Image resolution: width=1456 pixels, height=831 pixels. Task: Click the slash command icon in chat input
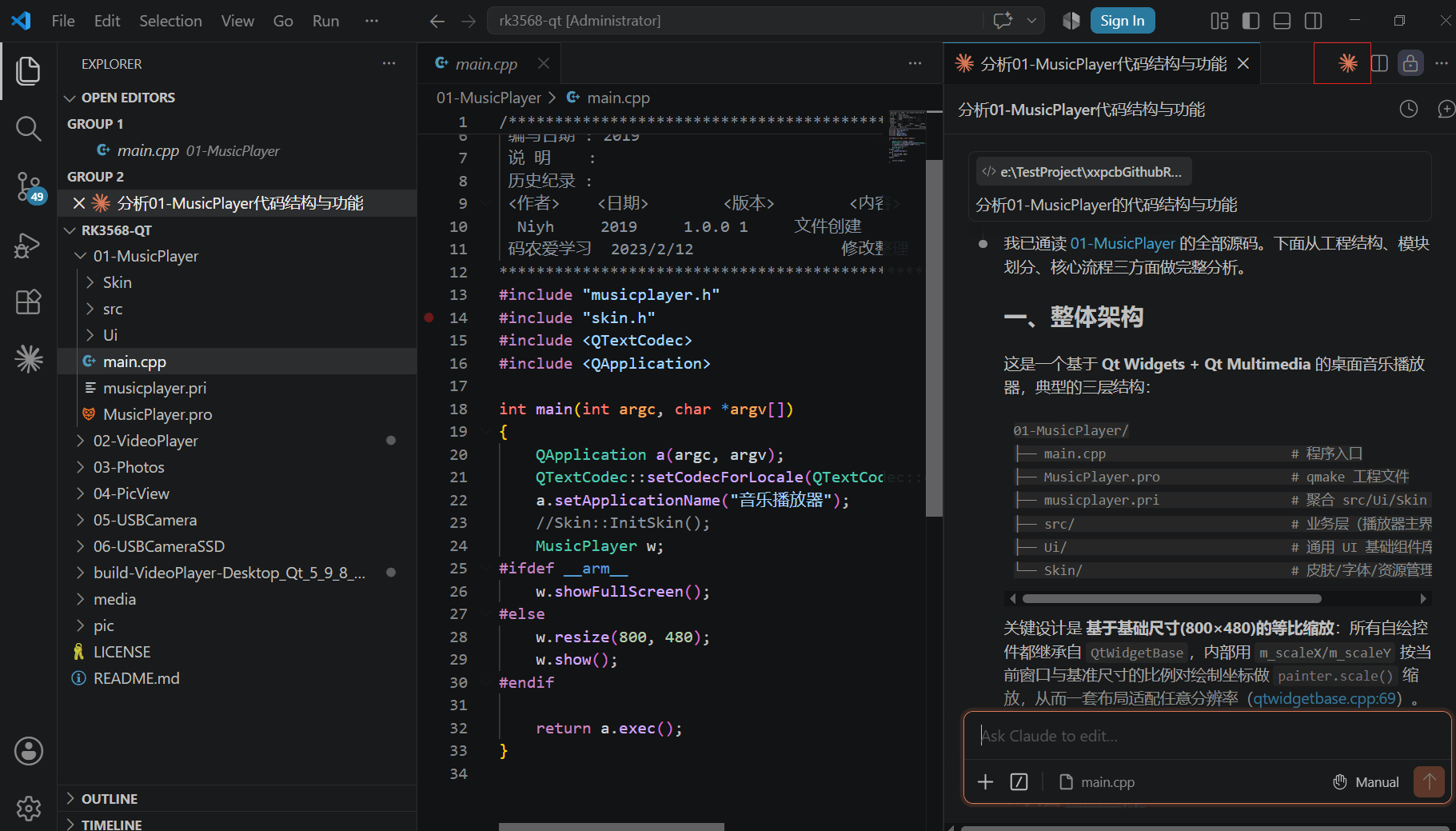[1019, 782]
